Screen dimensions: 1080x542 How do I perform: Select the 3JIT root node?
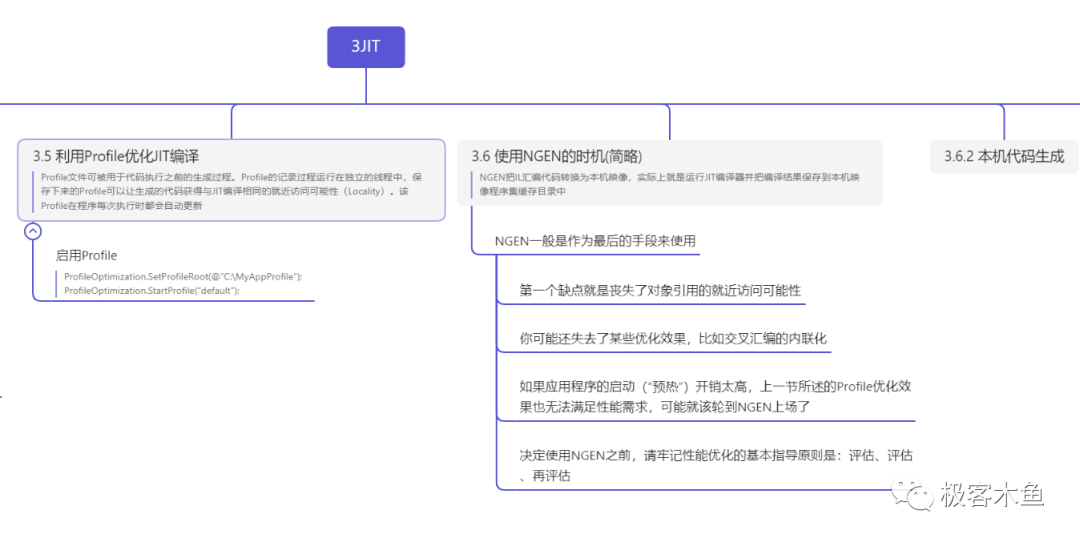click(x=366, y=47)
